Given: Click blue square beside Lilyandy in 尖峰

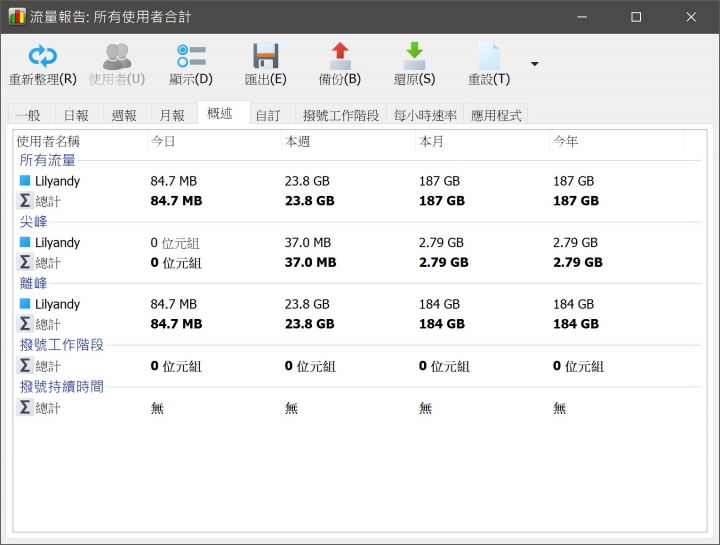Looking at the screenshot, I should (25, 242).
